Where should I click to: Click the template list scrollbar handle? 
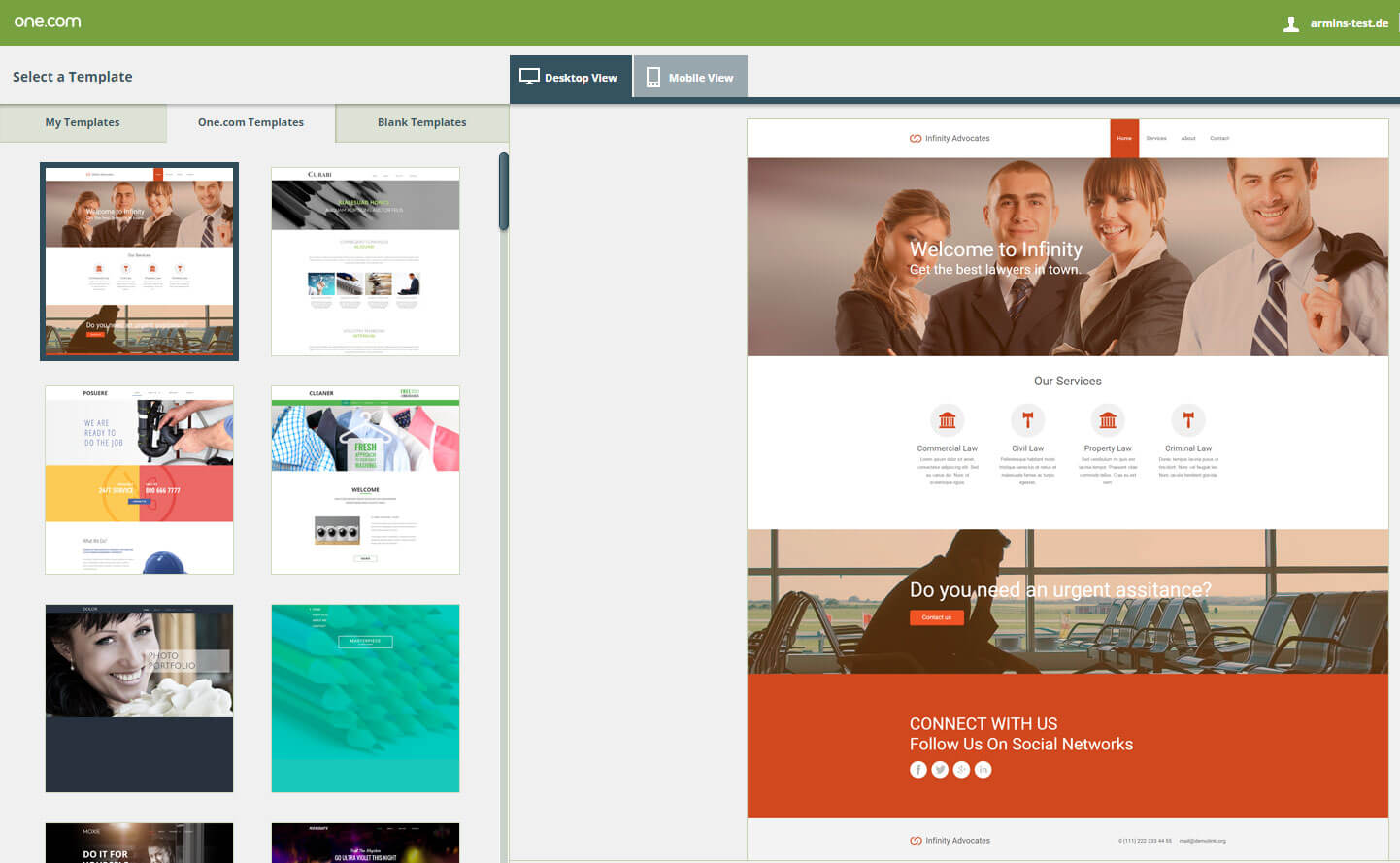pos(504,191)
